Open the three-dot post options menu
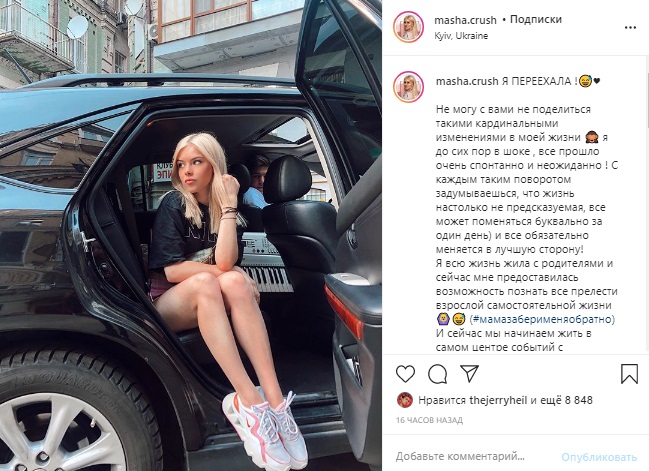Screen dimensions: 649x471 630,28
